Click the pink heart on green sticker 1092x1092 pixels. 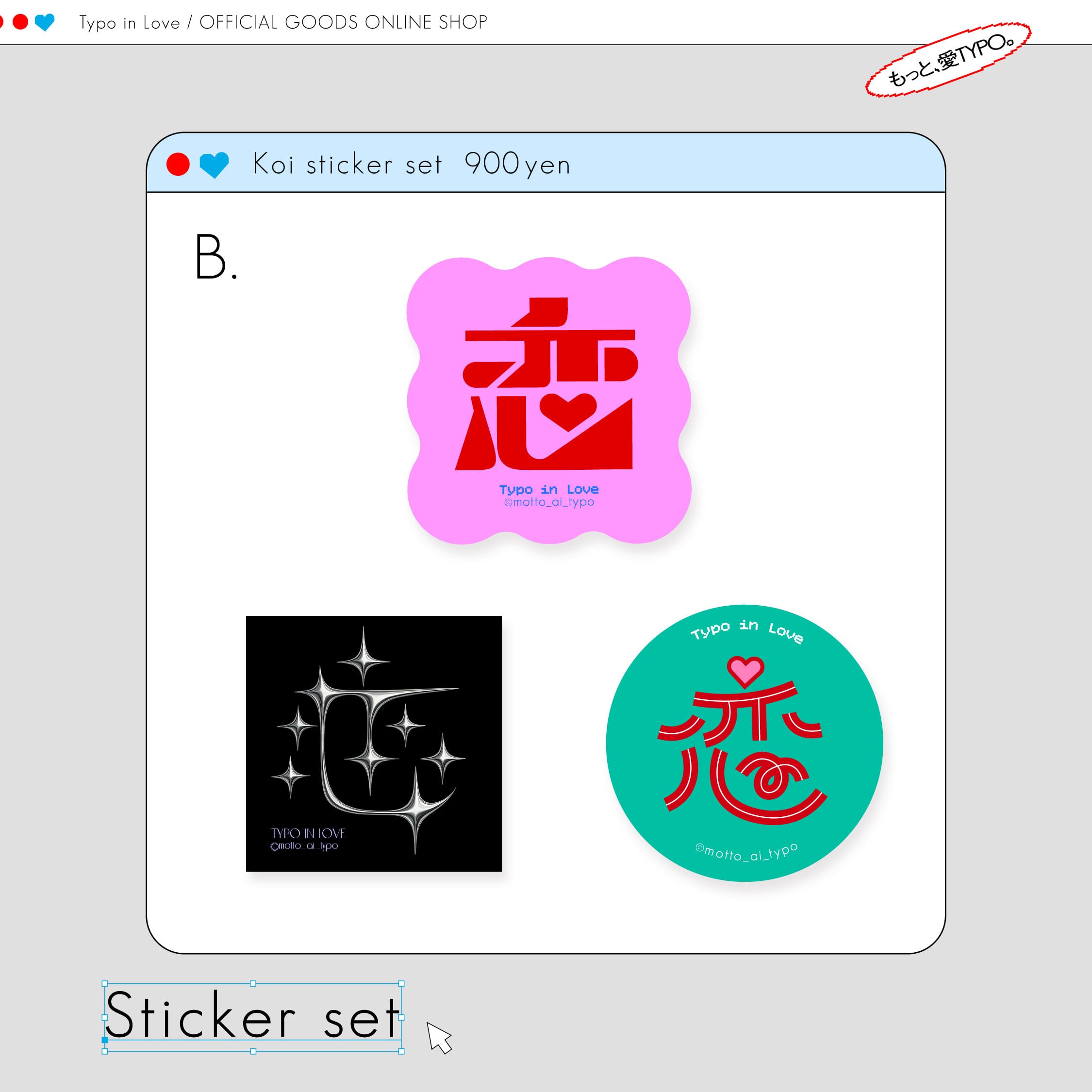point(745,671)
